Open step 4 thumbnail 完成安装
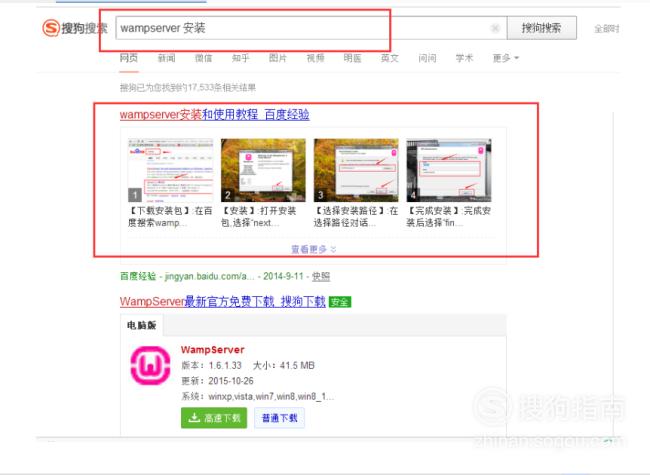 pos(449,170)
